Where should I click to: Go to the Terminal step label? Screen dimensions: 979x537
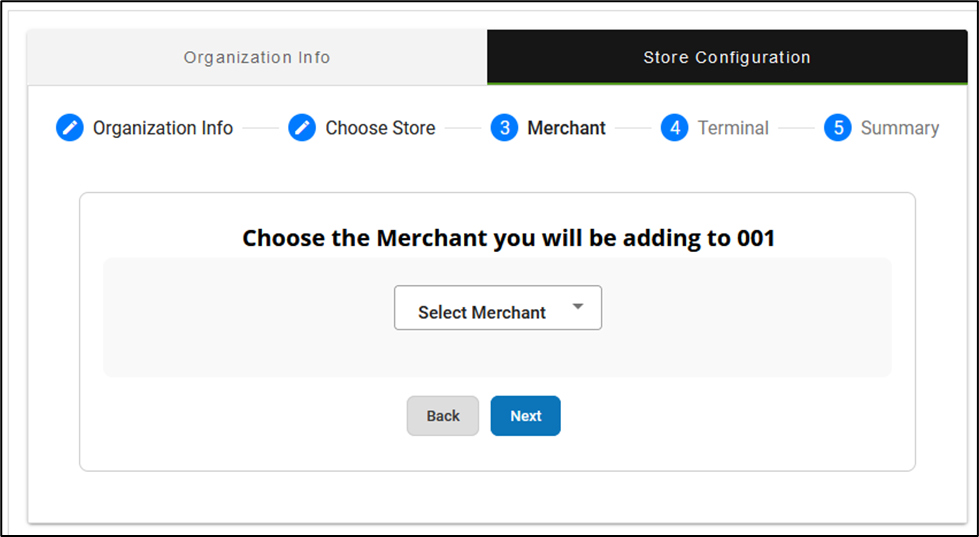[733, 128]
